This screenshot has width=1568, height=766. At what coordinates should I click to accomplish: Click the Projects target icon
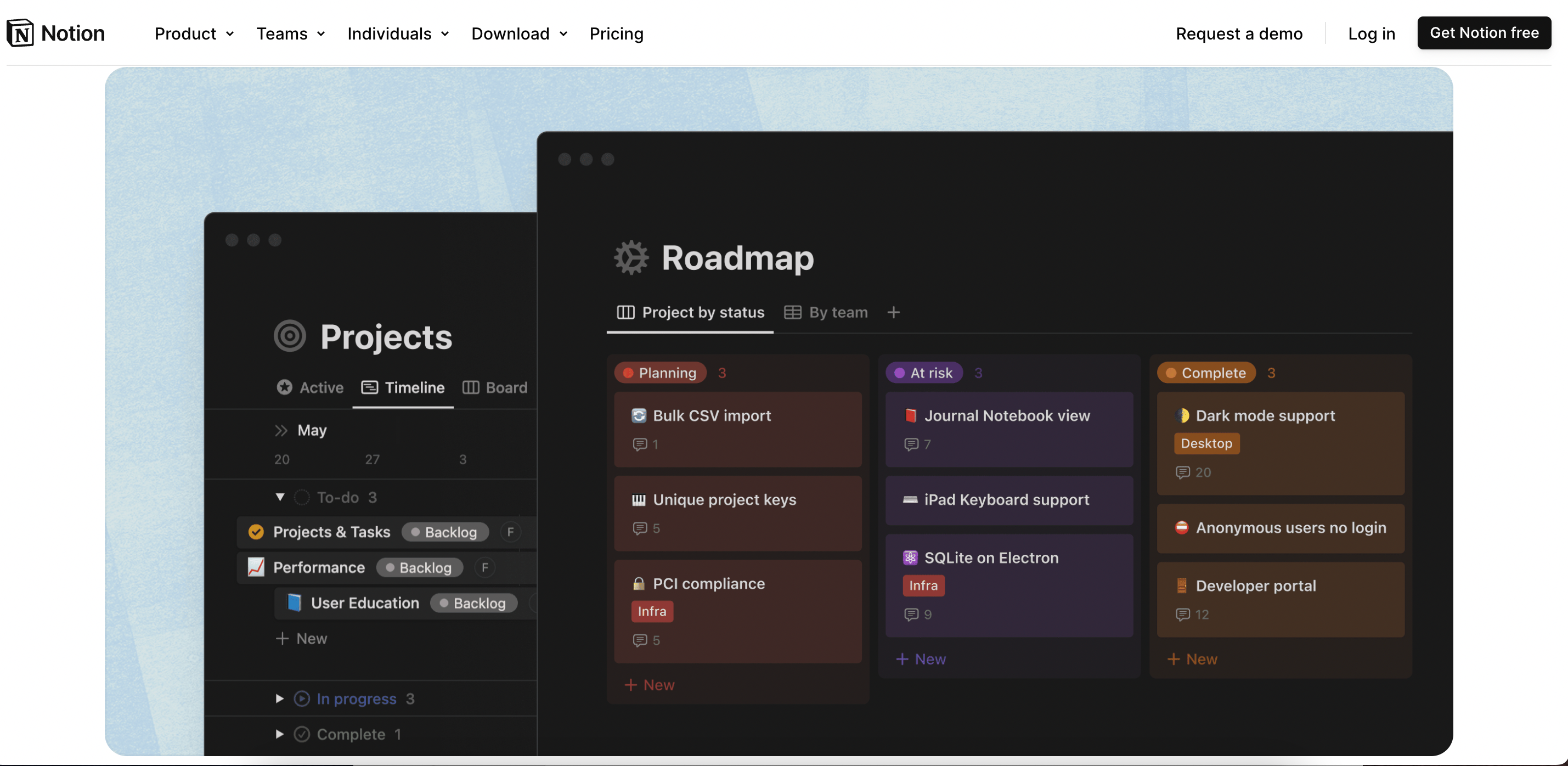coord(290,336)
